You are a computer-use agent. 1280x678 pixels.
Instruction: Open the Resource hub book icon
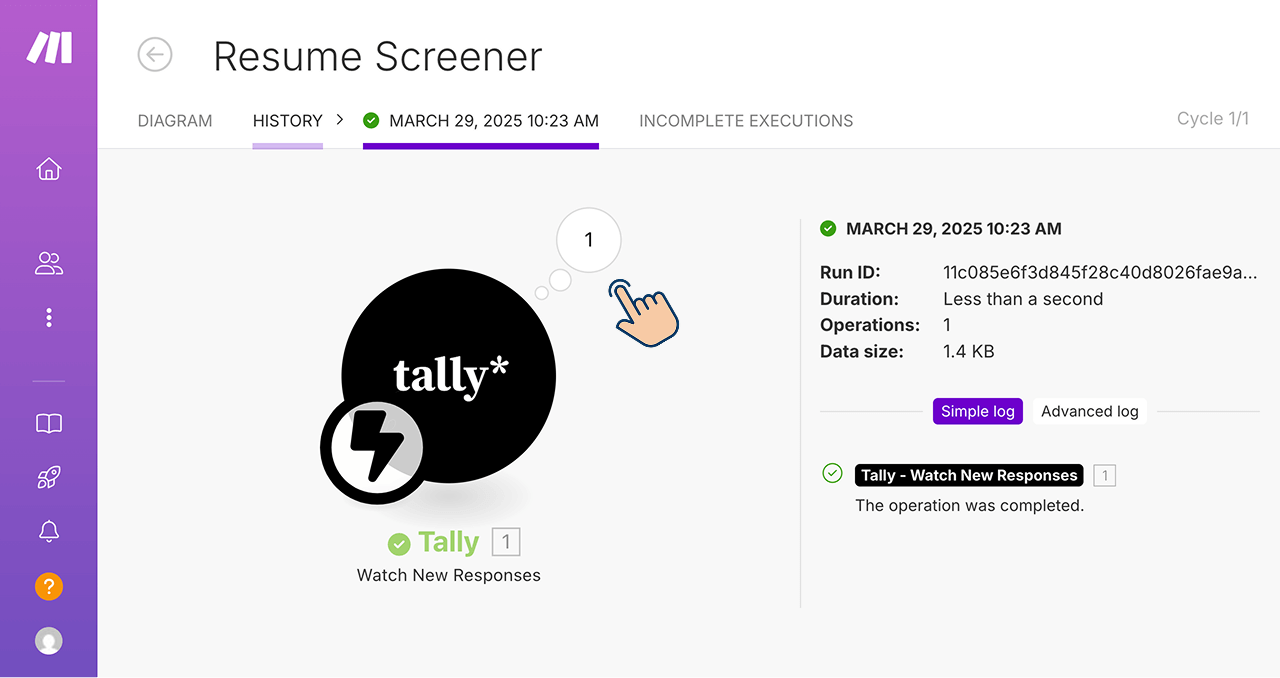[49, 424]
